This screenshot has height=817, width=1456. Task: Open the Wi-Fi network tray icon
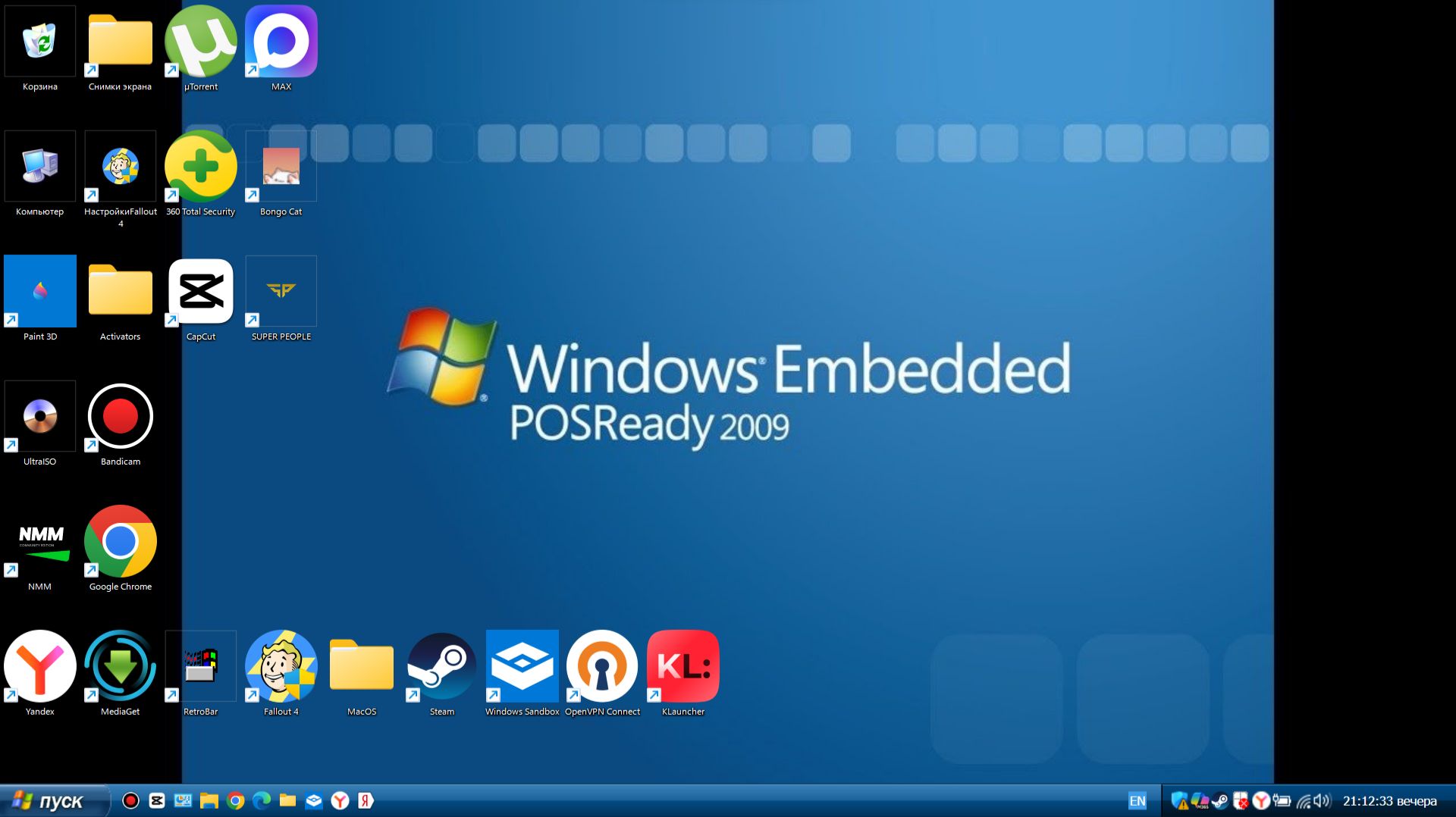(1304, 801)
